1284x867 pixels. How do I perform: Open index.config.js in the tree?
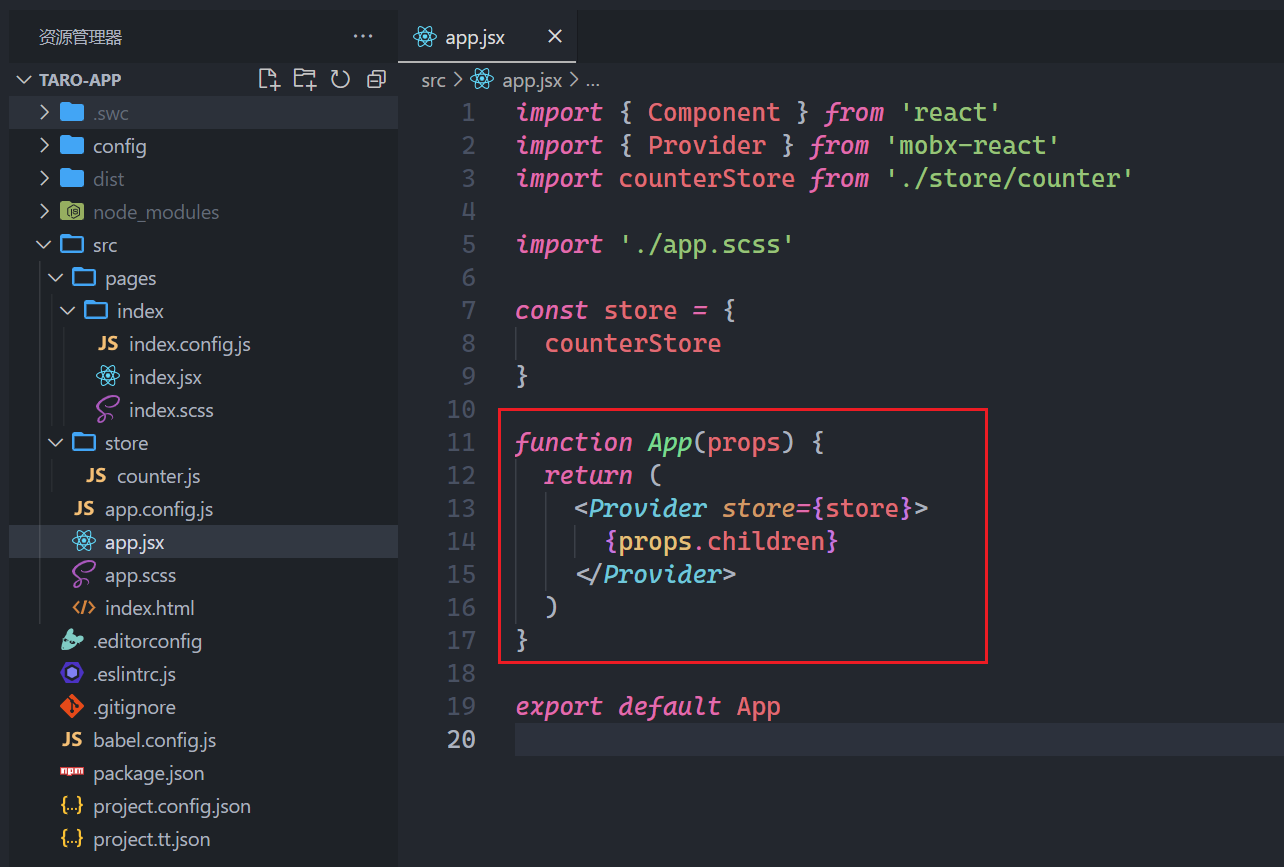click(x=190, y=344)
